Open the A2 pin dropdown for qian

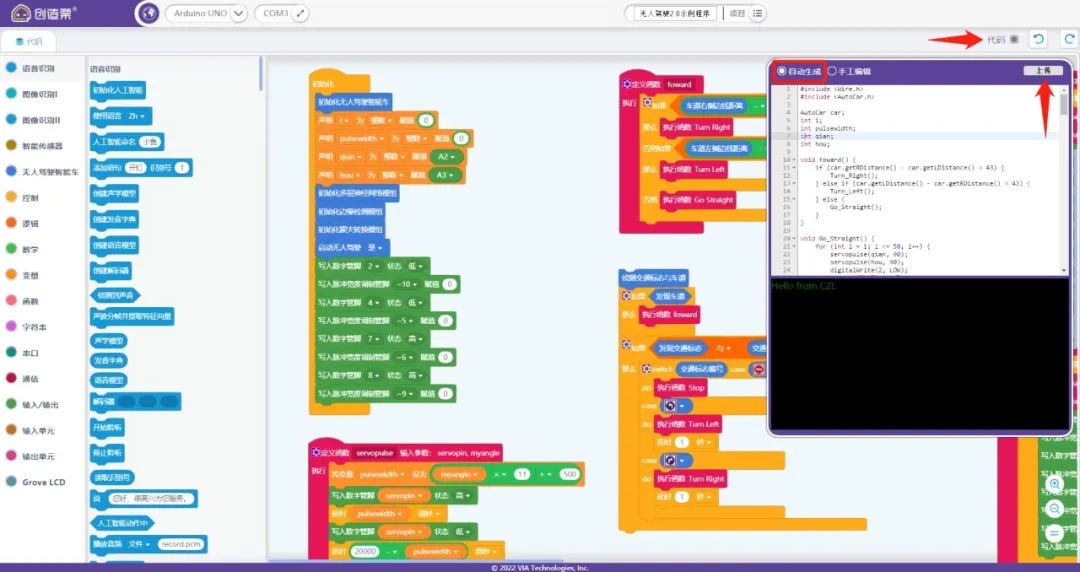pyautogui.click(x=448, y=157)
